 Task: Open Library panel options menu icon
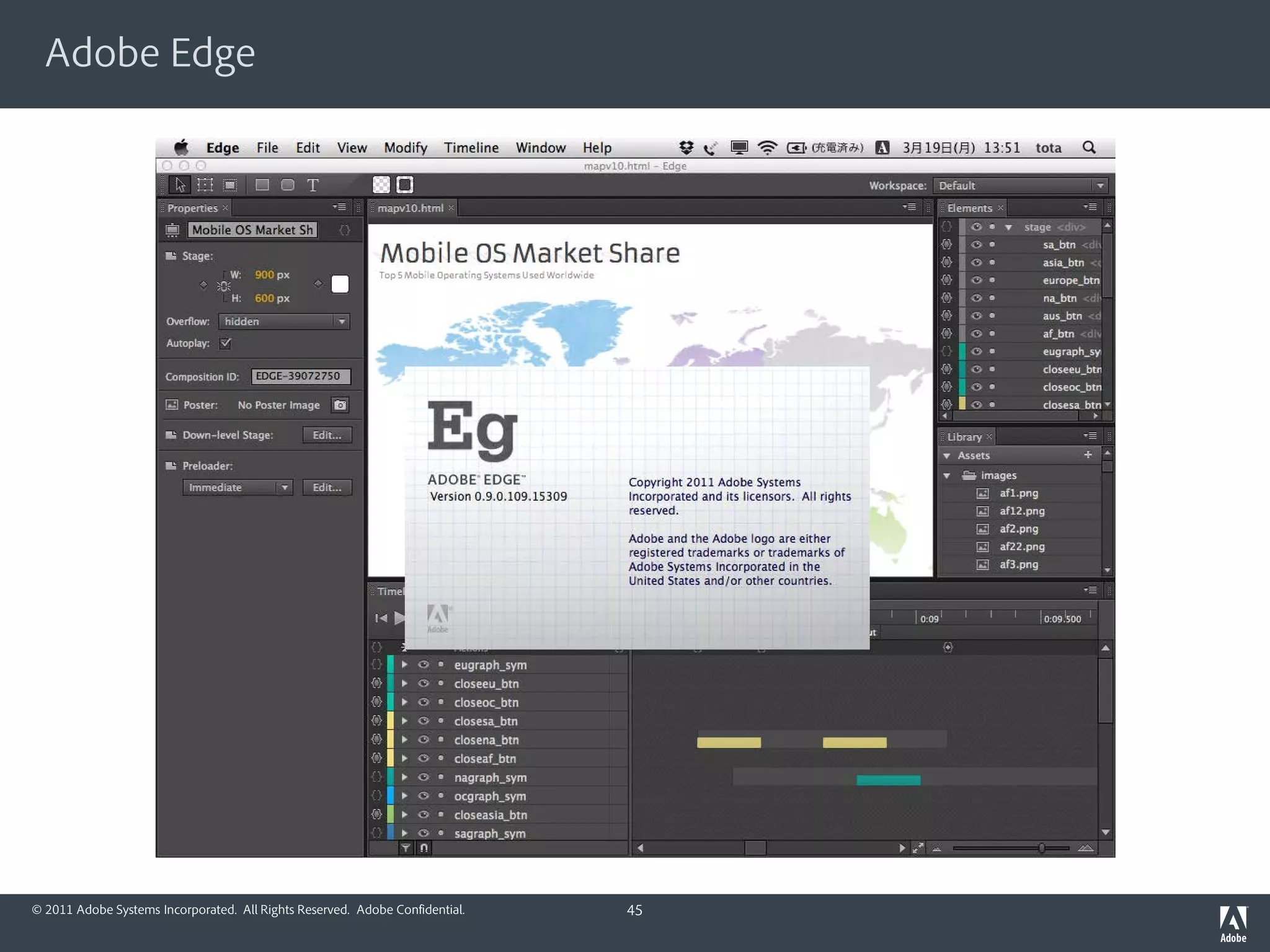pyautogui.click(x=1090, y=436)
